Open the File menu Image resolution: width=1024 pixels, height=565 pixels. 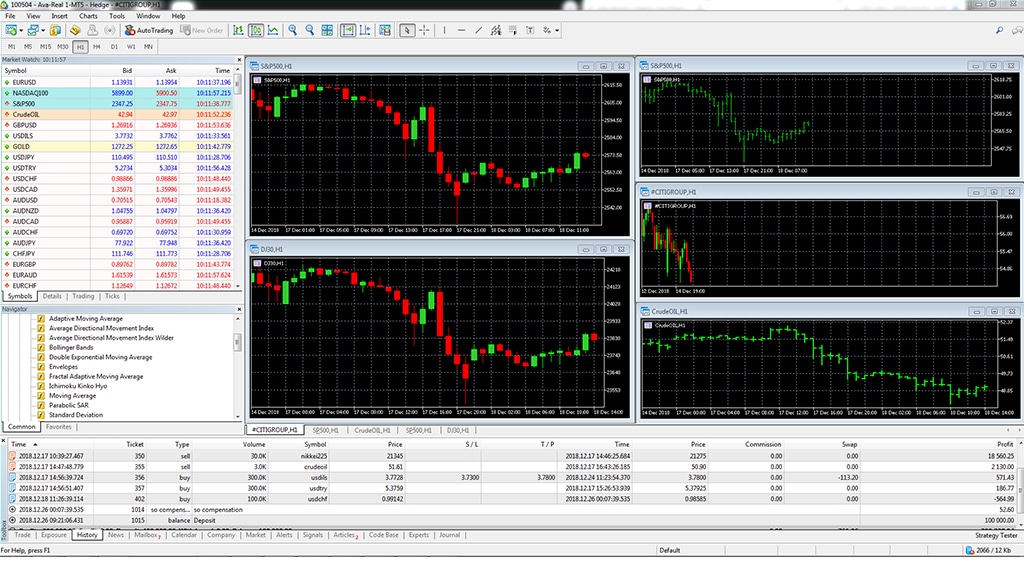click(10, 16)
